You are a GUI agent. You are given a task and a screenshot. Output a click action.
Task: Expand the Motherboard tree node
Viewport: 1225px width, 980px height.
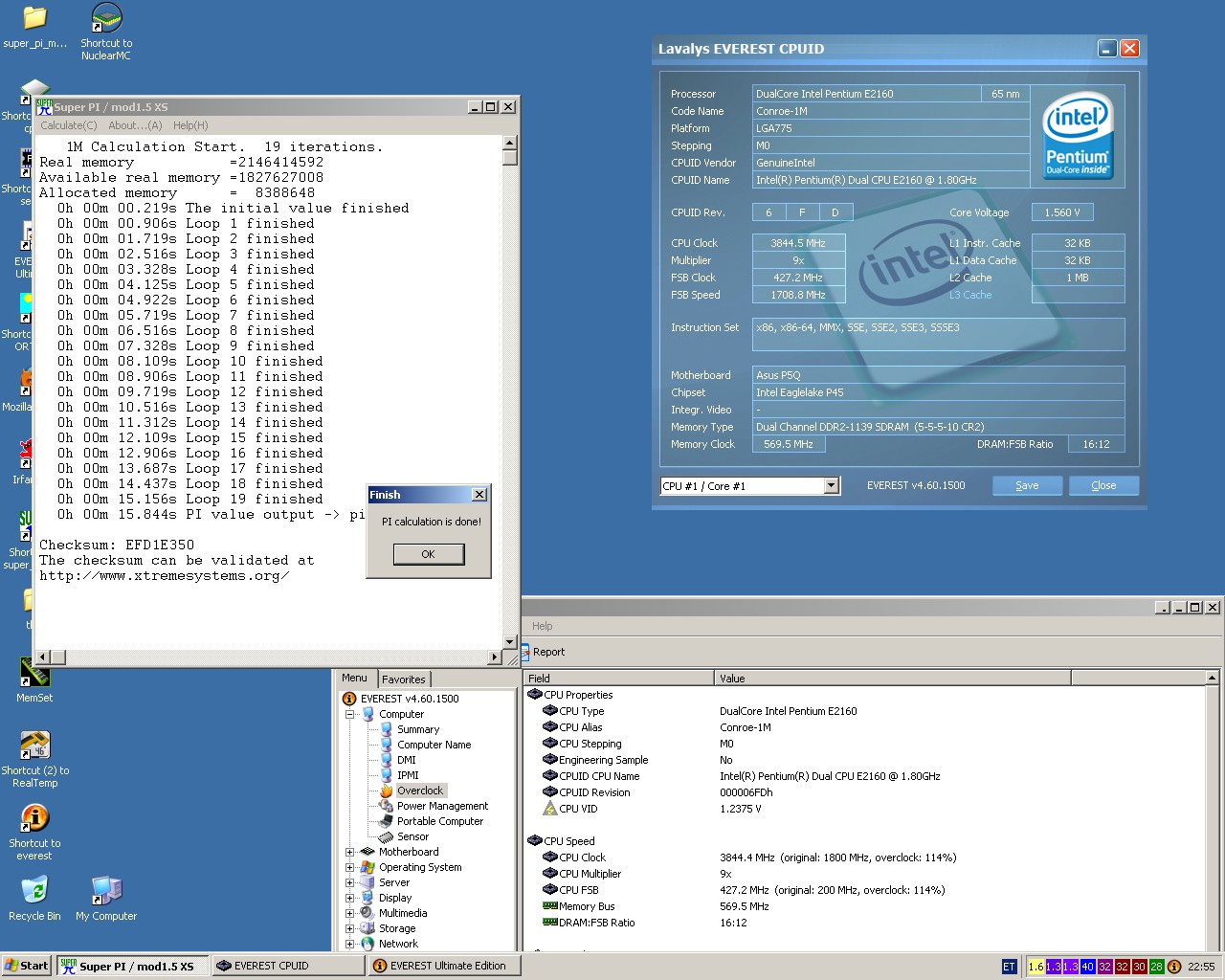350,852
